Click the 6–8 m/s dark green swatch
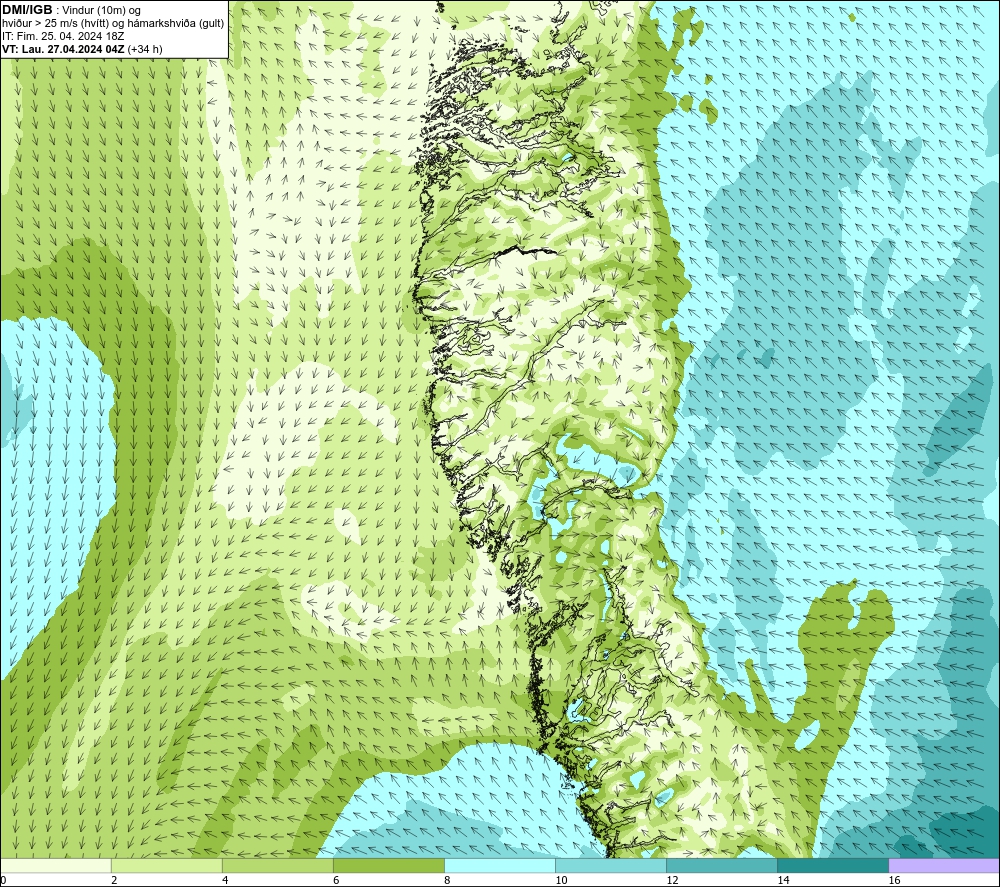Viewport: 1000px width, 887px height. tap(388, 865)
